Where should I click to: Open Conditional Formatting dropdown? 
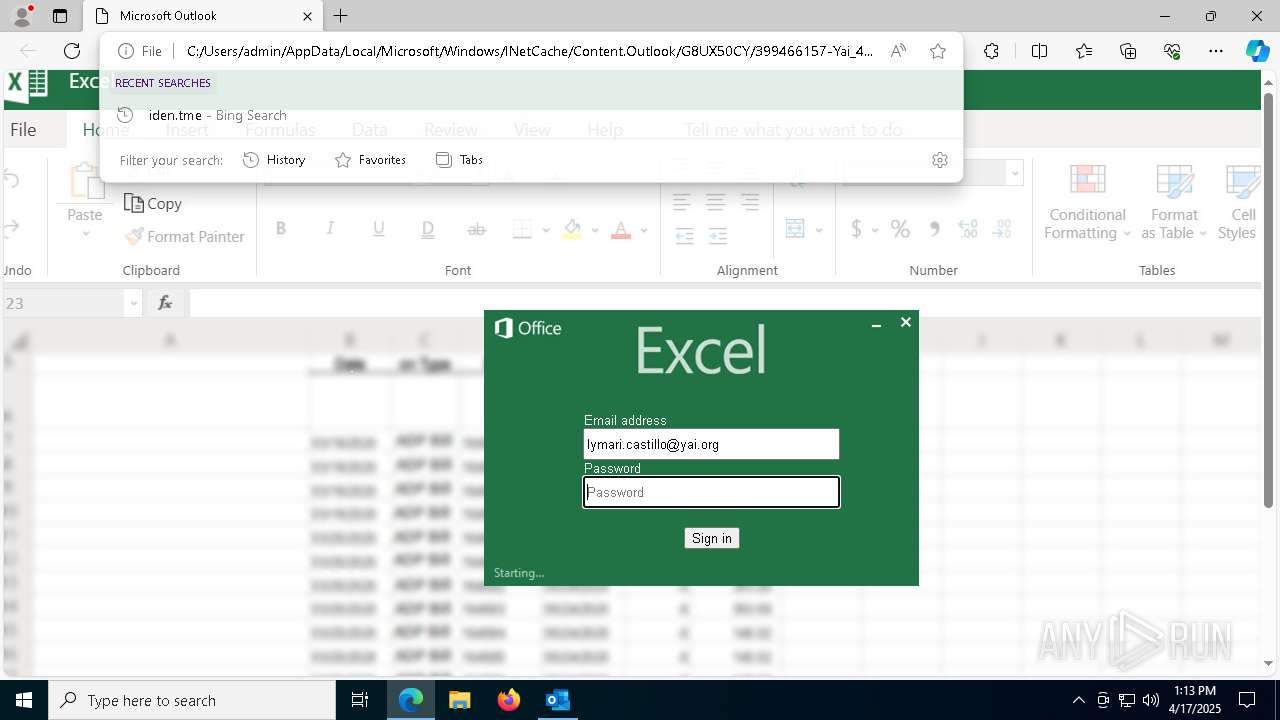(x=1087, y=203)
